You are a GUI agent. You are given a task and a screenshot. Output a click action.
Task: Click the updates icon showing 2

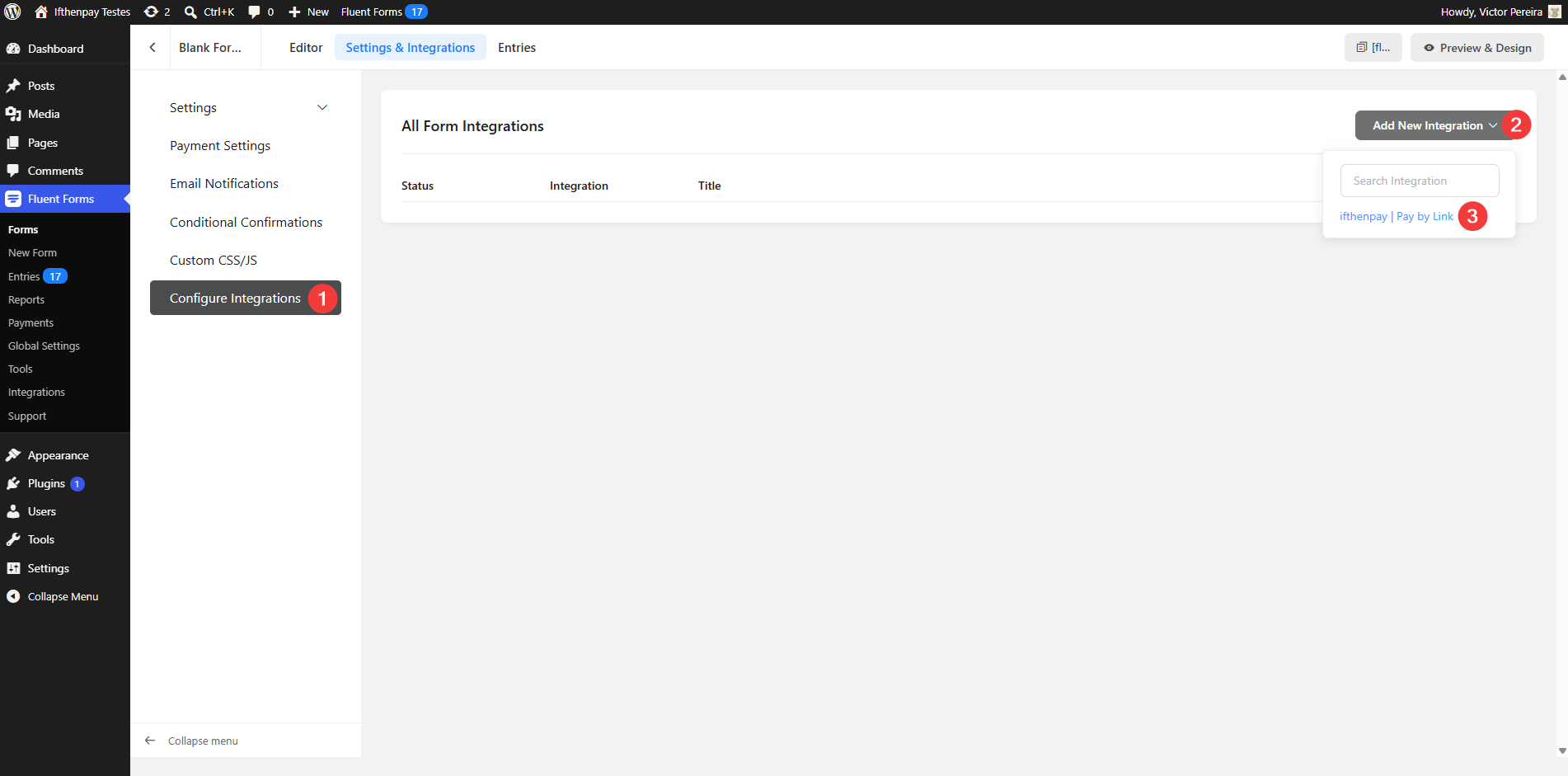(x=151, y=12)
